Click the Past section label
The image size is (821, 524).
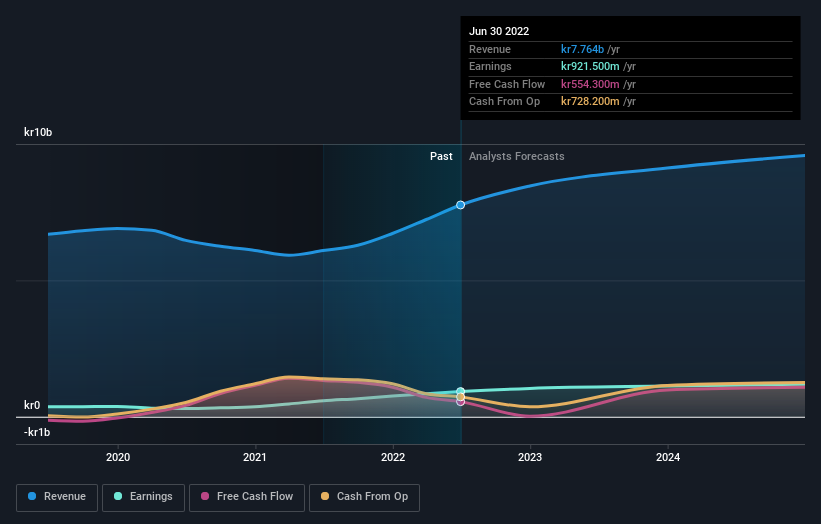pyautogui.click(x=441, y=156)
